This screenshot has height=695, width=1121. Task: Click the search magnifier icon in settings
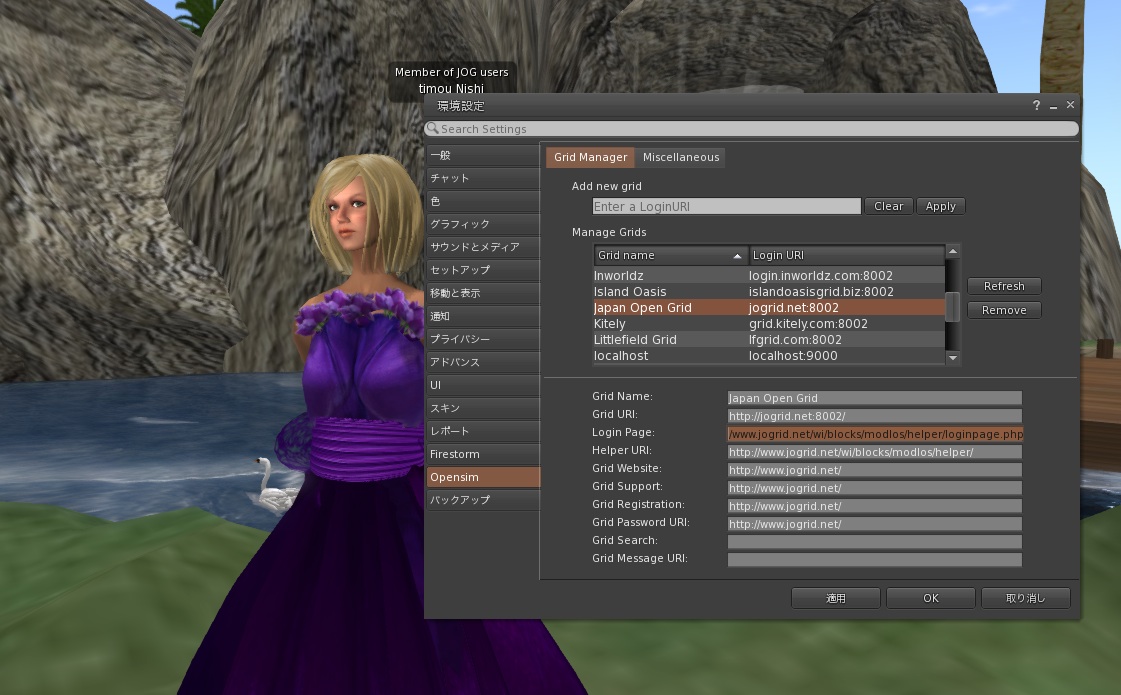coord(432,129)
